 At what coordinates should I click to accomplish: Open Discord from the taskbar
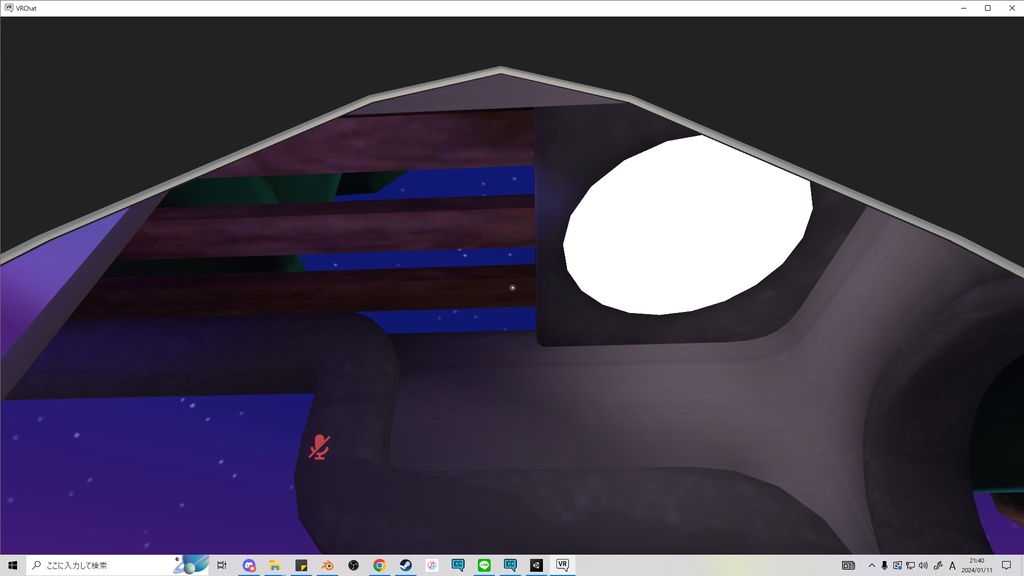tap(248, 565)
